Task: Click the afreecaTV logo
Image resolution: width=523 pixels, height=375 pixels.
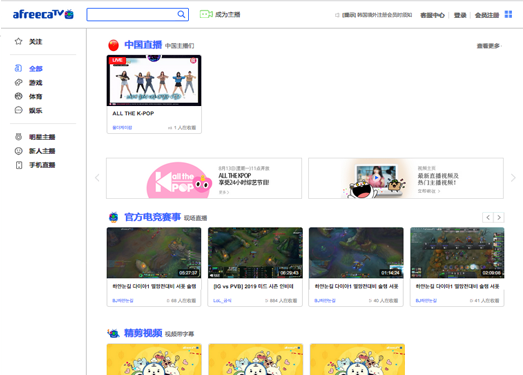Action: 43,14
